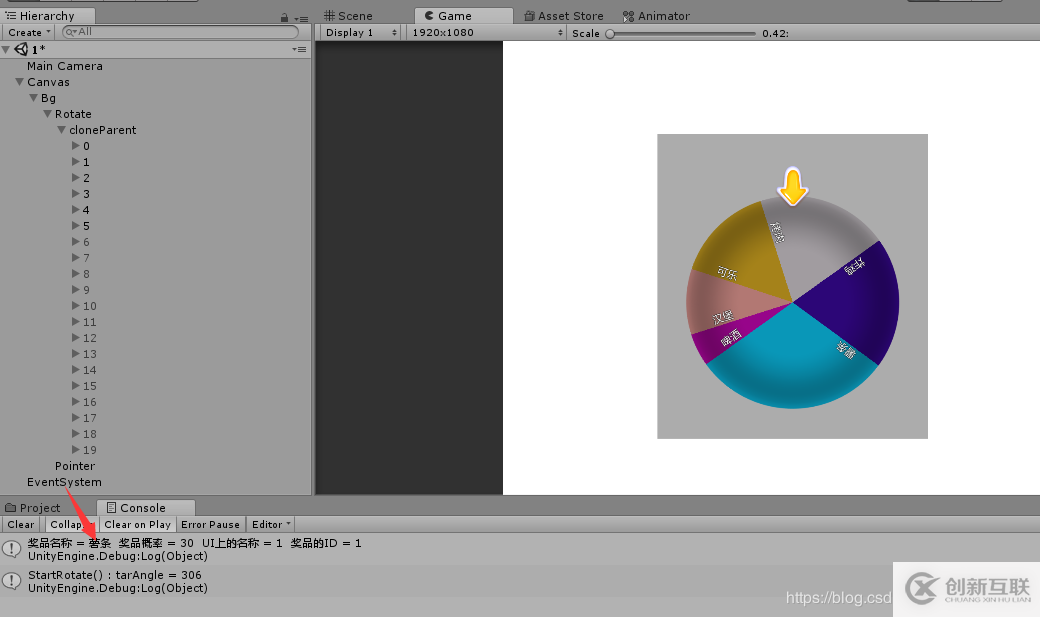Collapse the Canvas object
Image resolution: width=1040 pixels, height=617 pixels.
19,82
